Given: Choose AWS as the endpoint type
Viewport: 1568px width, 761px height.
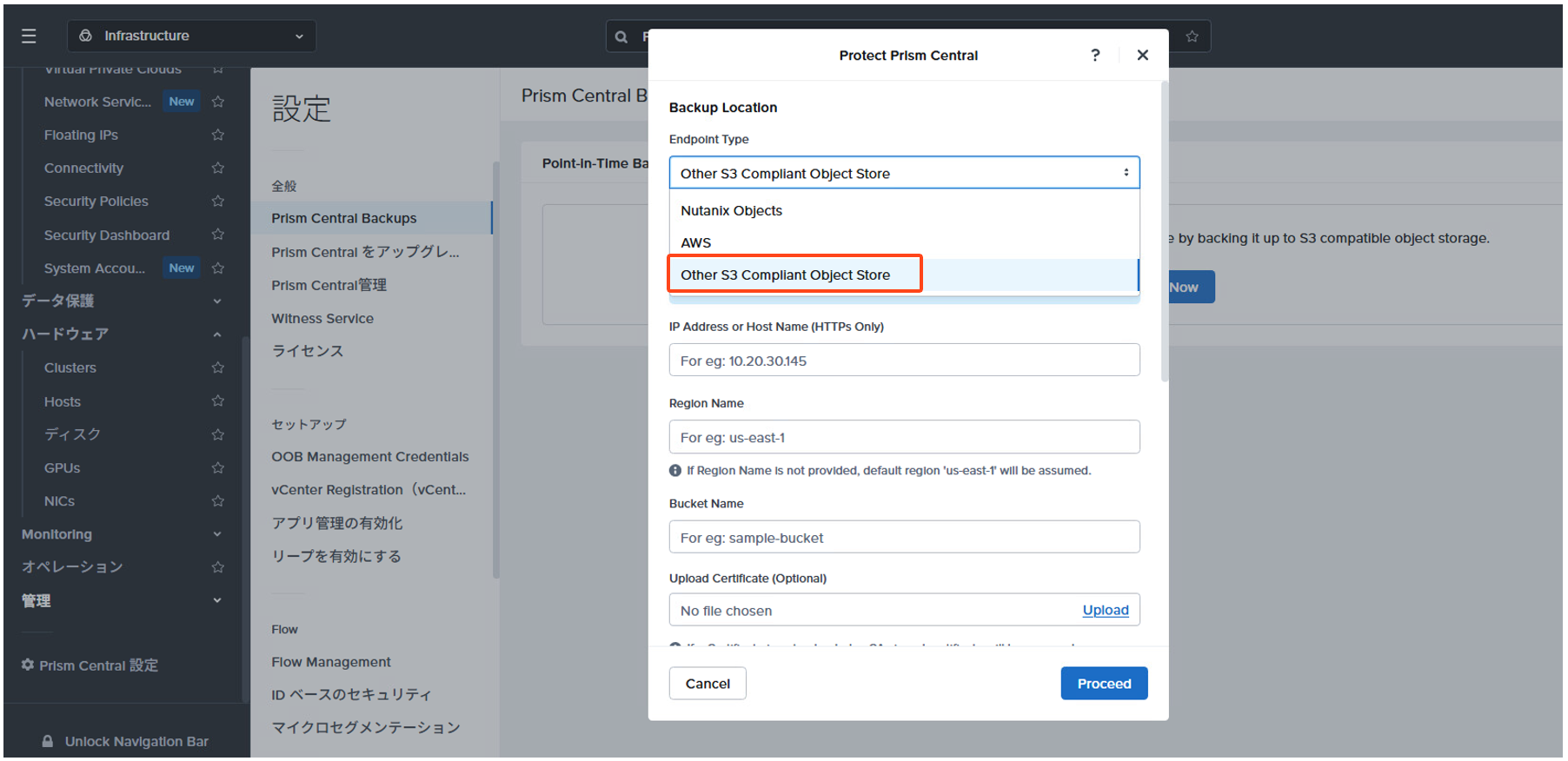Looking at the screenshot, I should (695, 243).
